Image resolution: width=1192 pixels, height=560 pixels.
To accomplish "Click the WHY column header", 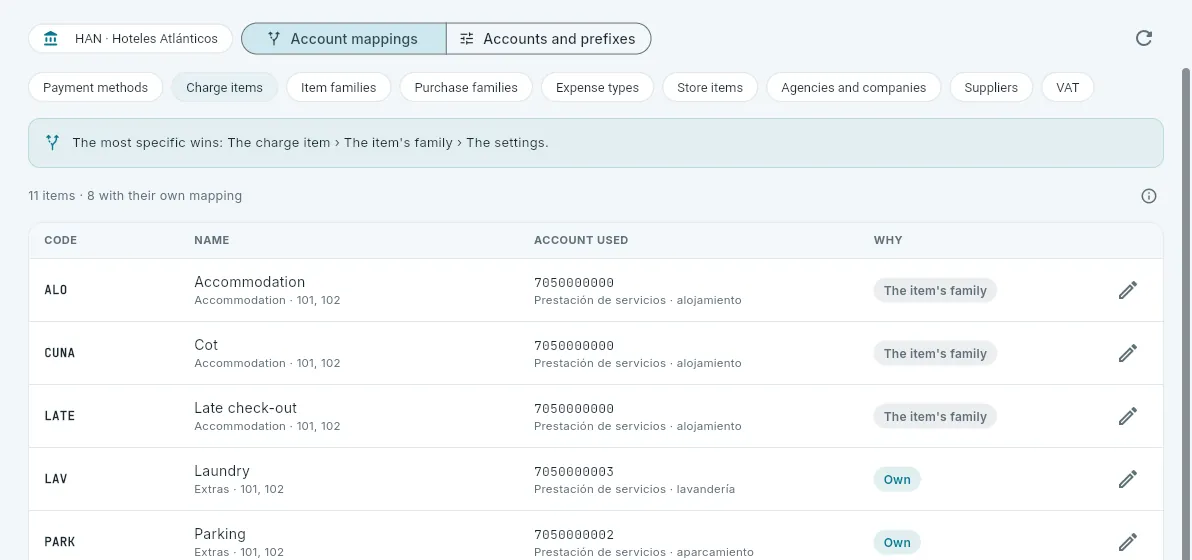I will coord(888,240).
